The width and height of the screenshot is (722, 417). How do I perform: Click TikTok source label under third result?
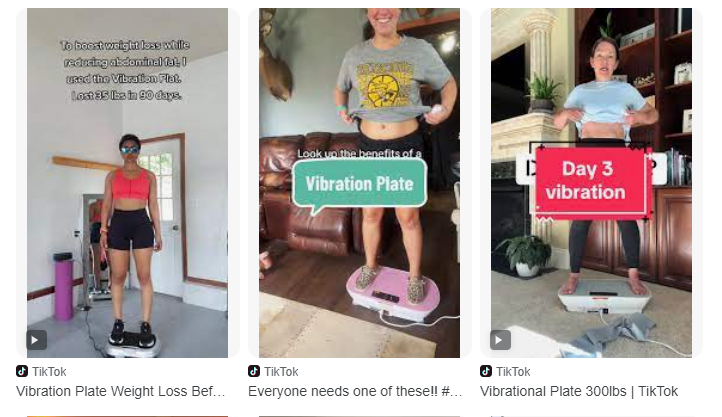tap(513, 371)
